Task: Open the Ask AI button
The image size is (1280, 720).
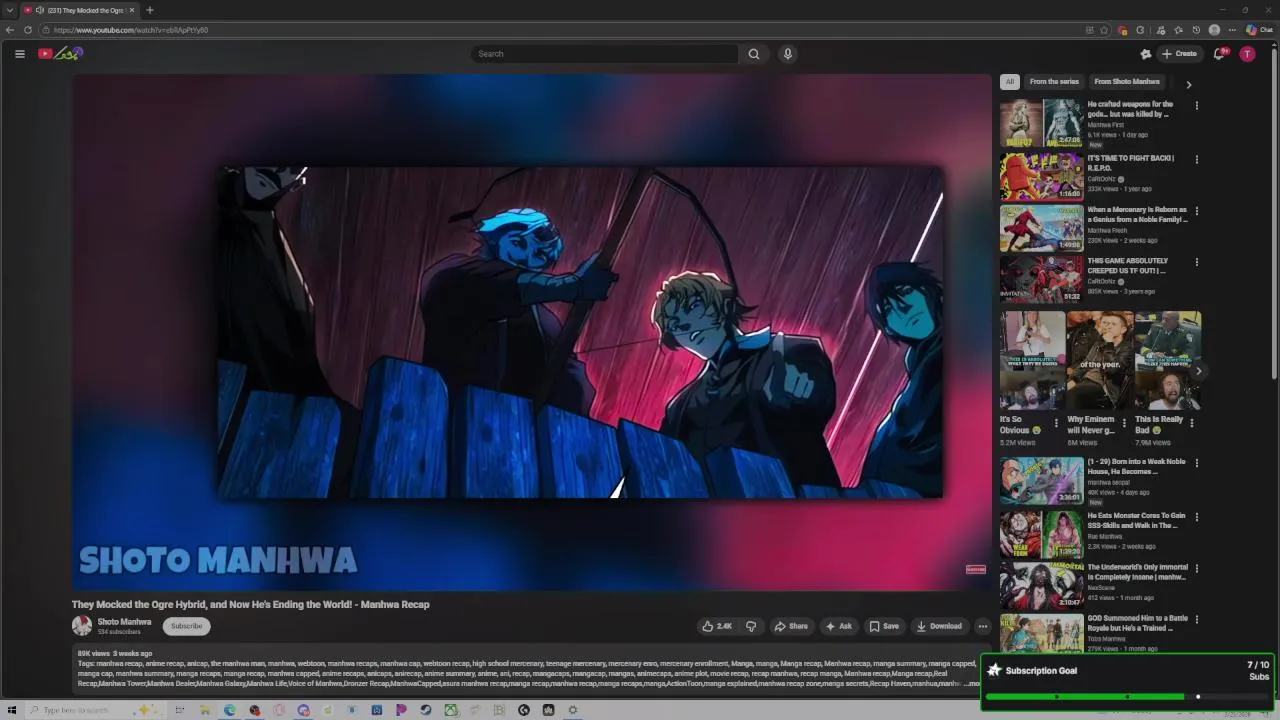Action: click(x=838, y=626)
